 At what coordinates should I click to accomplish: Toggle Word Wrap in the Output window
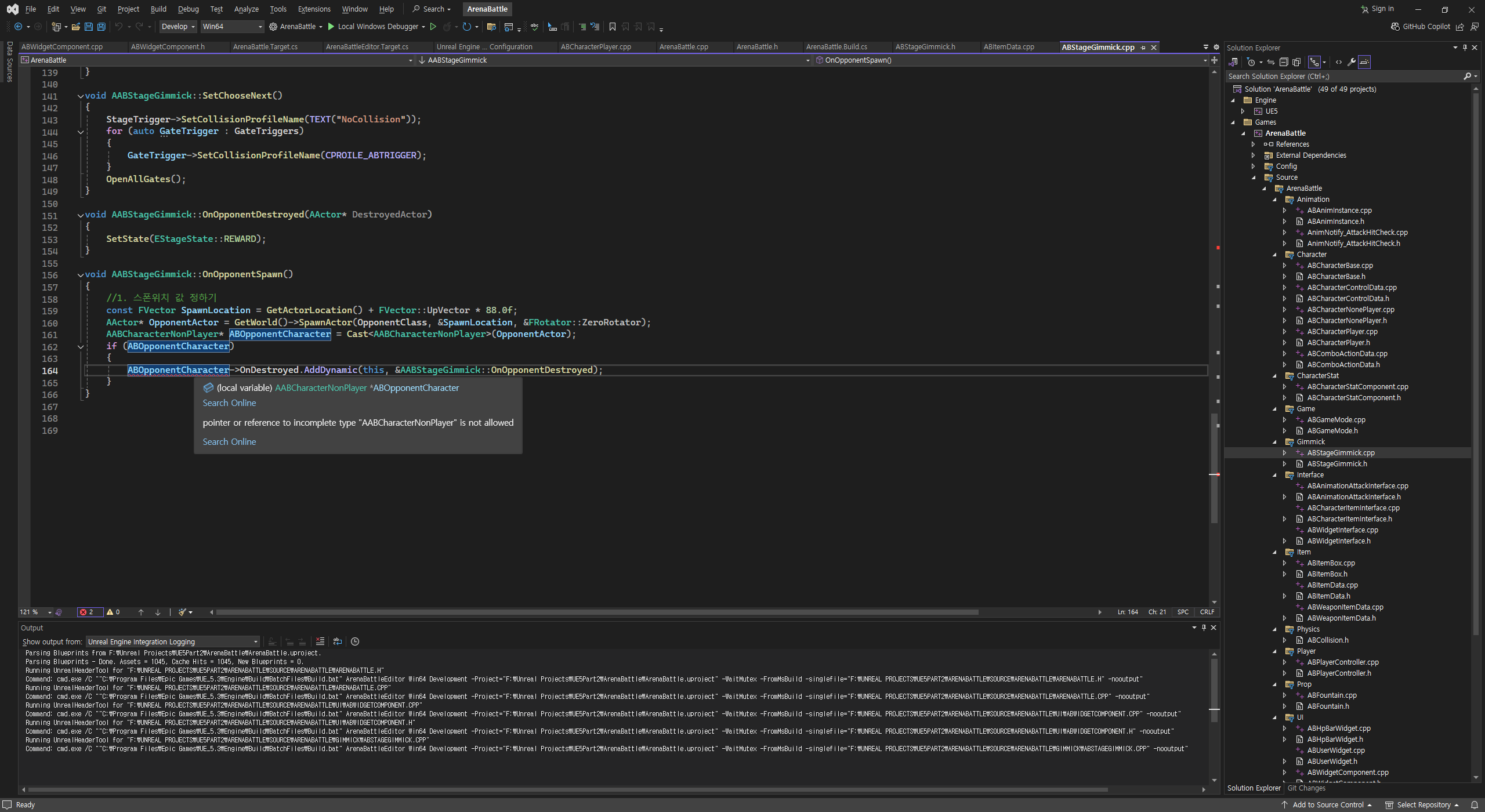[338, 641]
